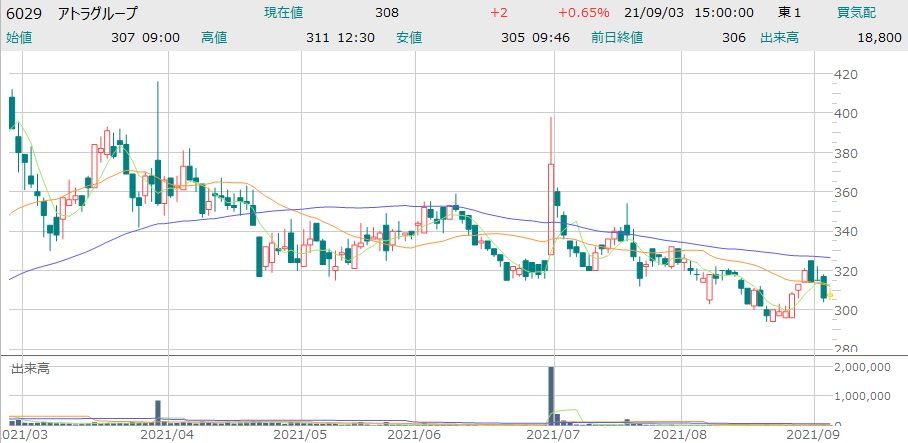The width and height of the screenshot is (908, 443).
Task: Click the 高値 high price label
Action: [x=214, y=37]
